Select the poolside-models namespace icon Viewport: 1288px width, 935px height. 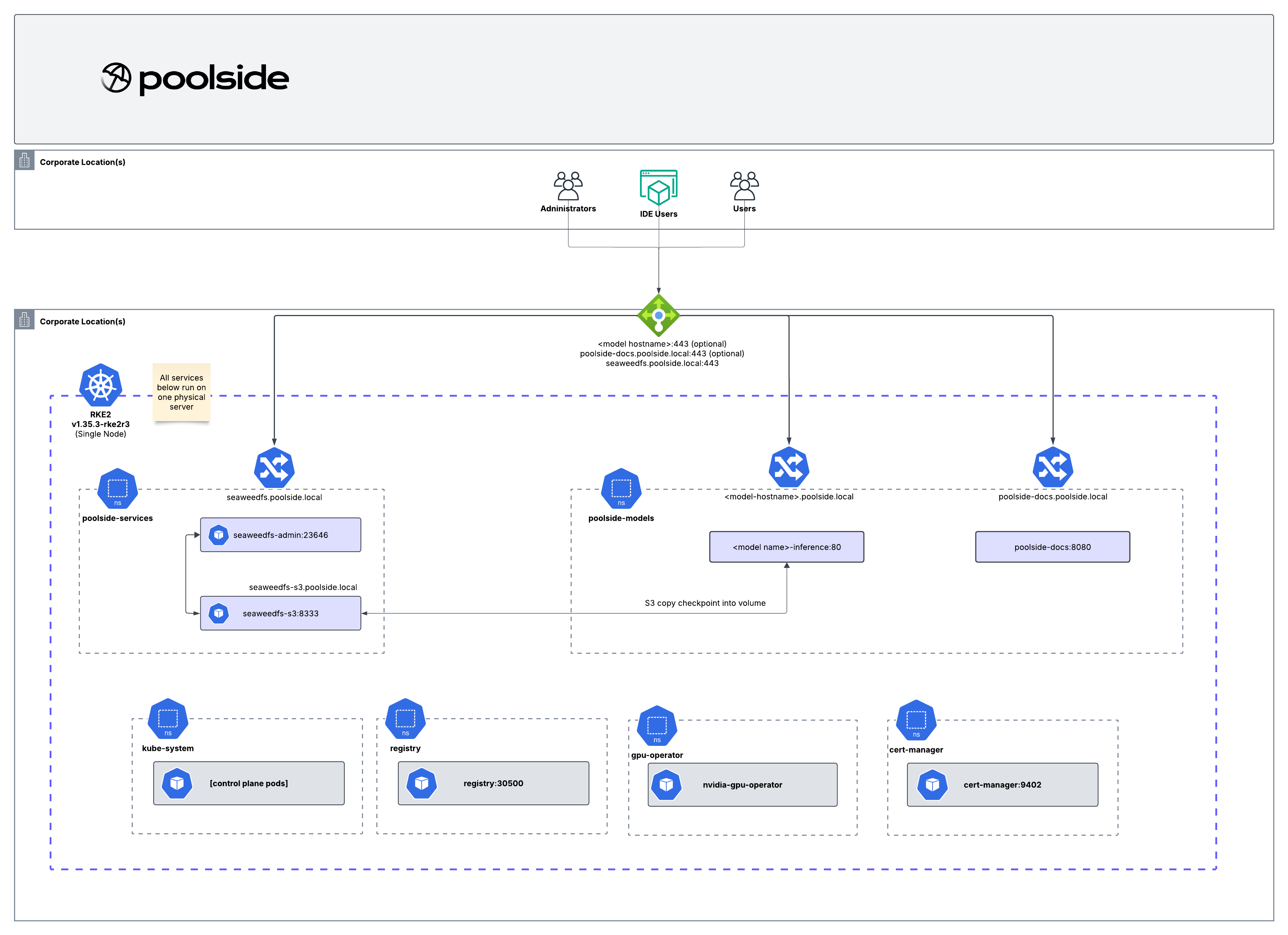coord(621,489)
